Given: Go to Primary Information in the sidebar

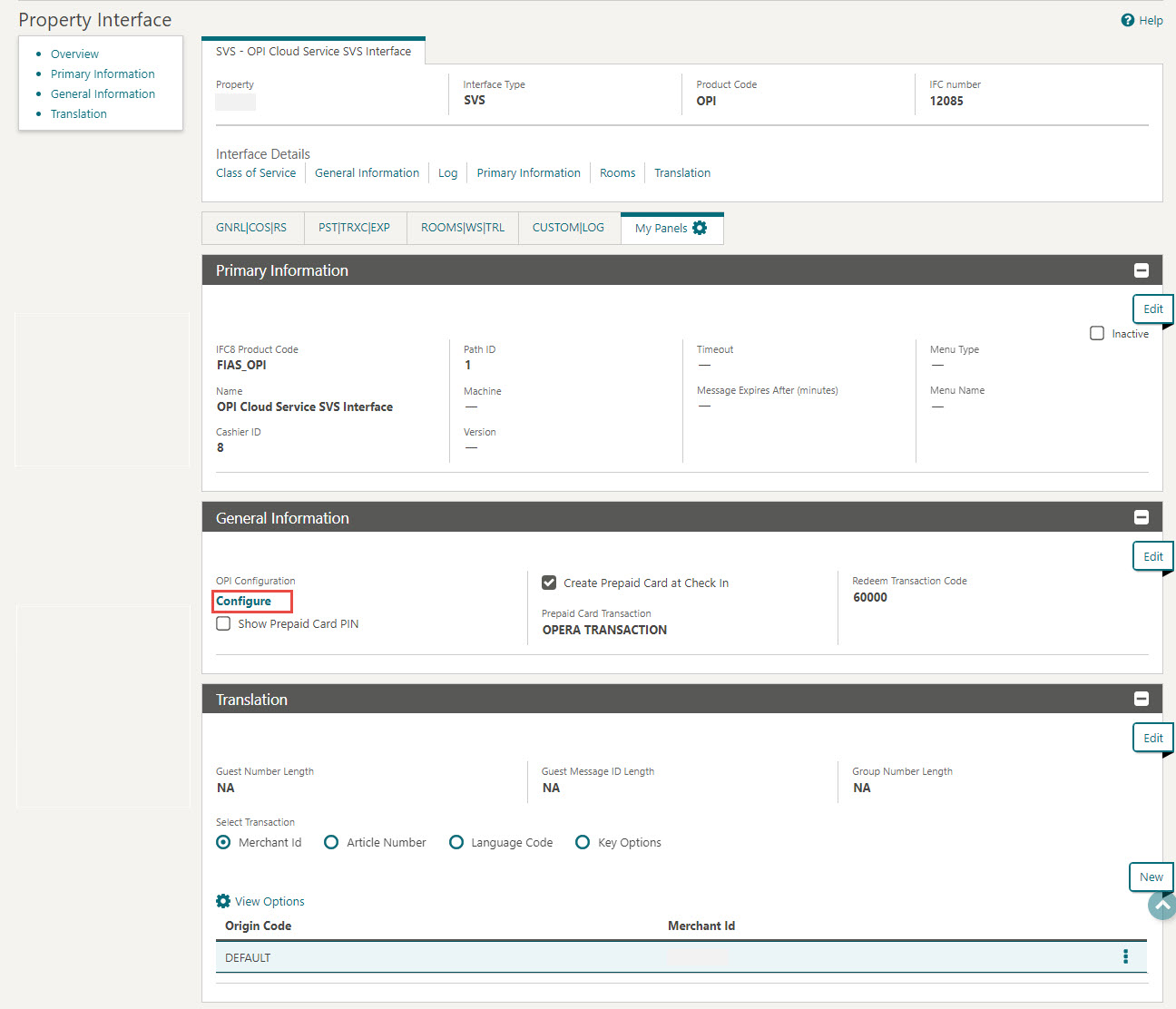Looking at the screenshot, I should (103, 73).
